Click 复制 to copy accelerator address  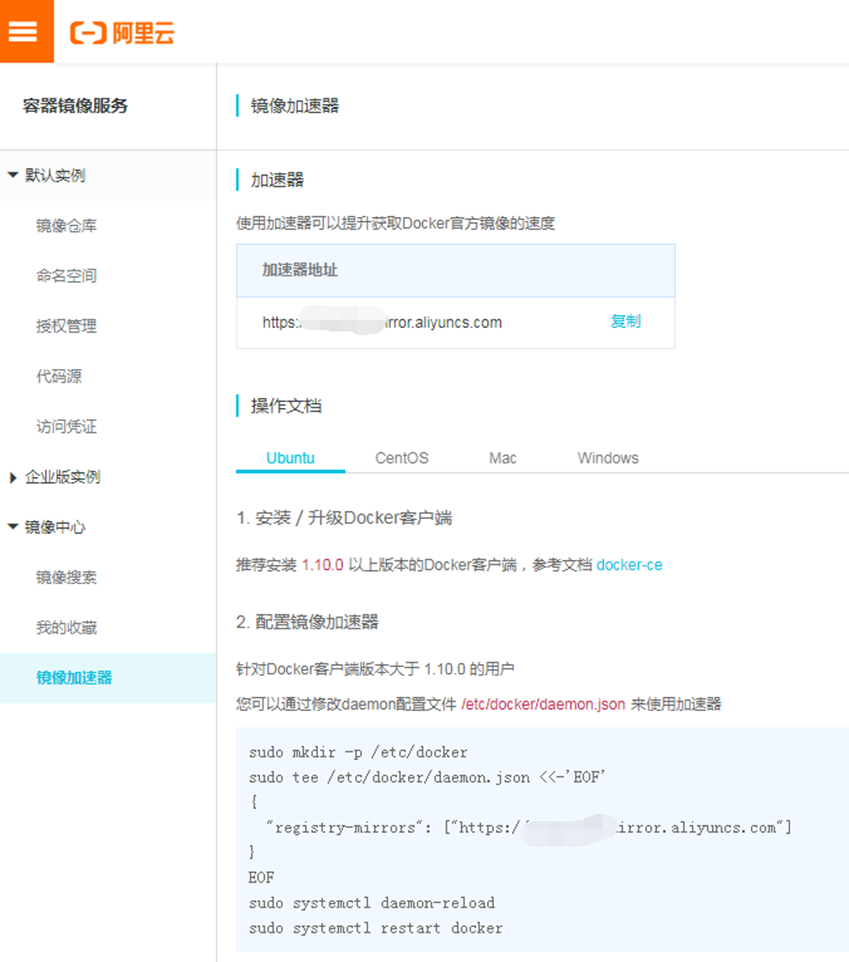[626, 321]
